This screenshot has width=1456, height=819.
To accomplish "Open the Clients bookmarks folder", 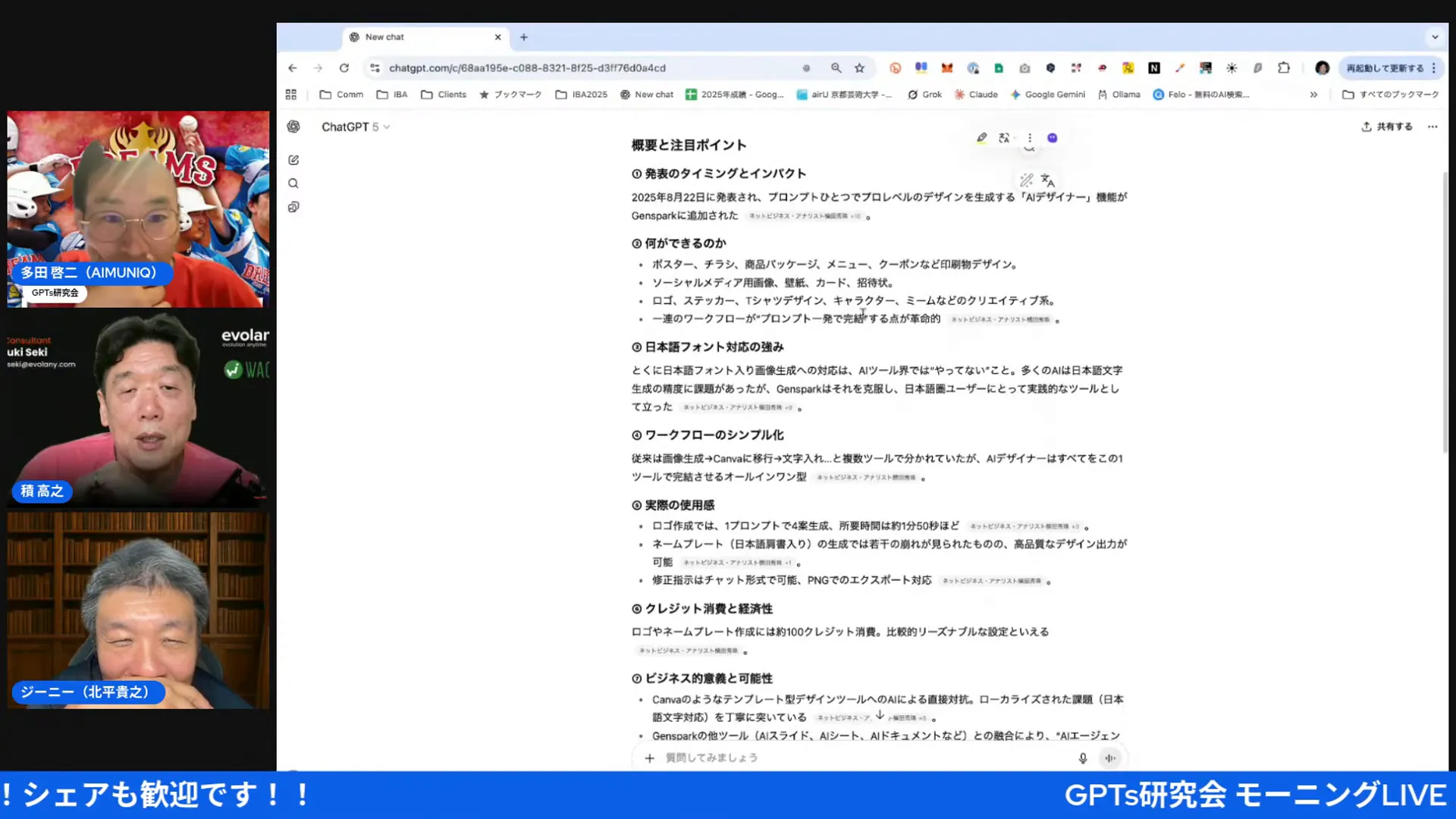I will [444, 95].
